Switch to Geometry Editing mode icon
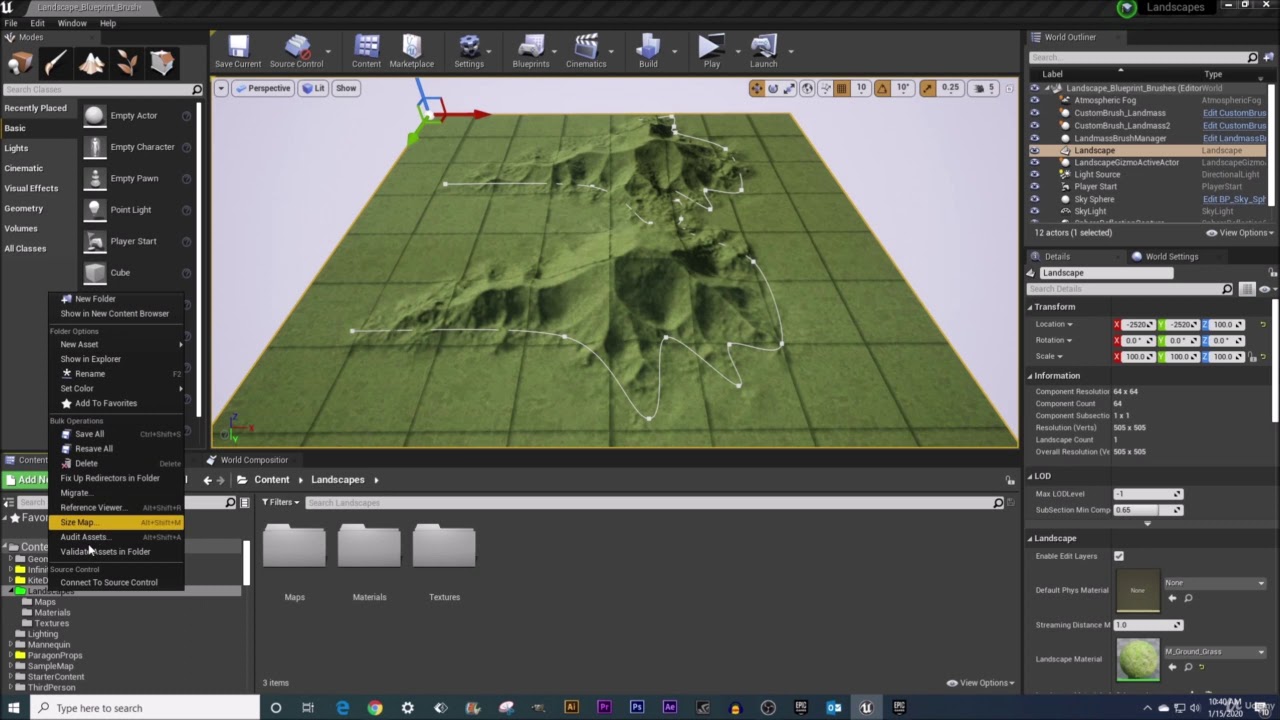This screenshot has width=1280, height=720. pyautogui.click(x=162, y=64)
